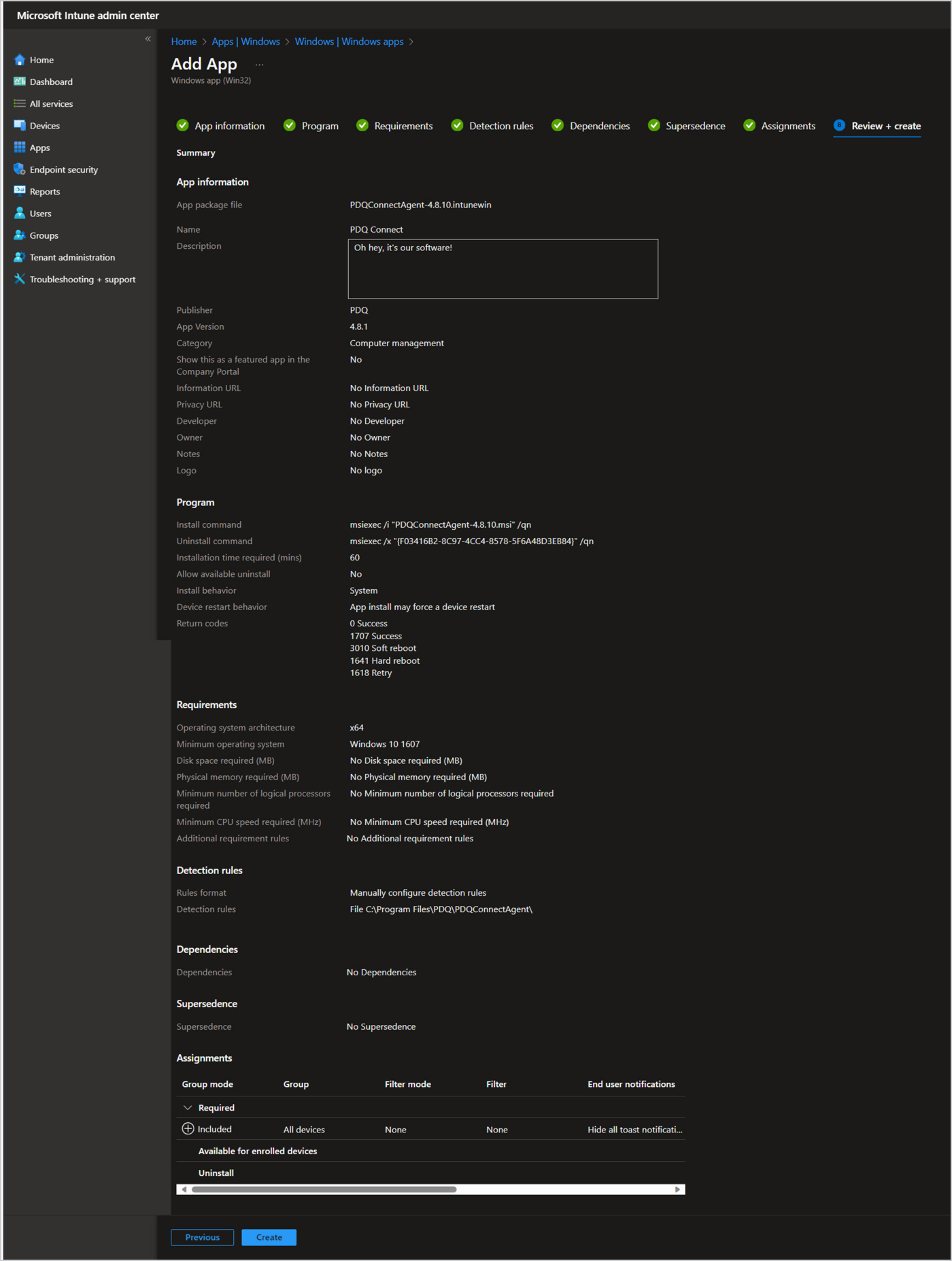Open the Windows | Windows apps breadcrumb
This screenshot has height=1261, width=952.
[349, 41]
